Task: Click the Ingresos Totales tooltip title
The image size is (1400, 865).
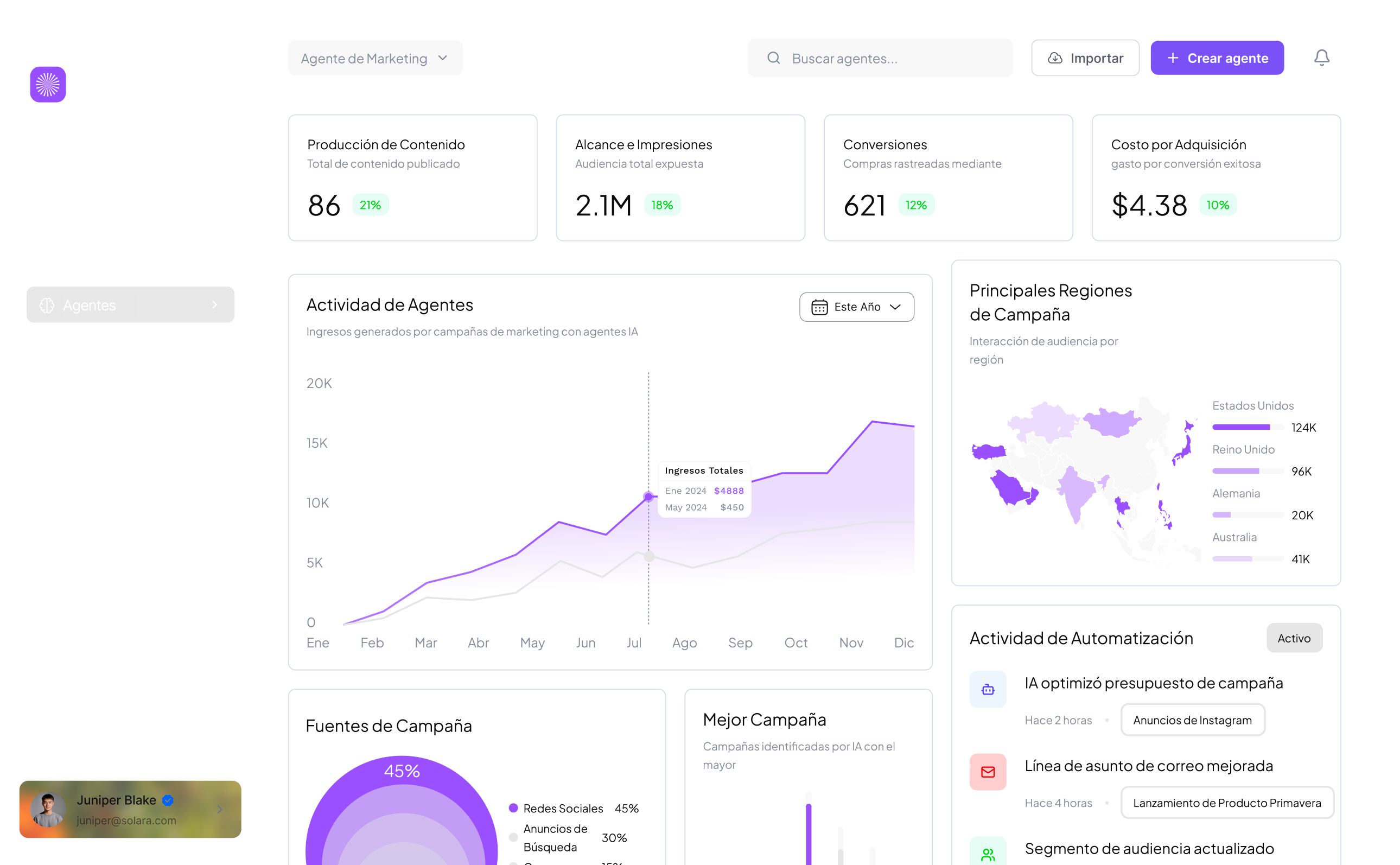Action: point(704,471)
